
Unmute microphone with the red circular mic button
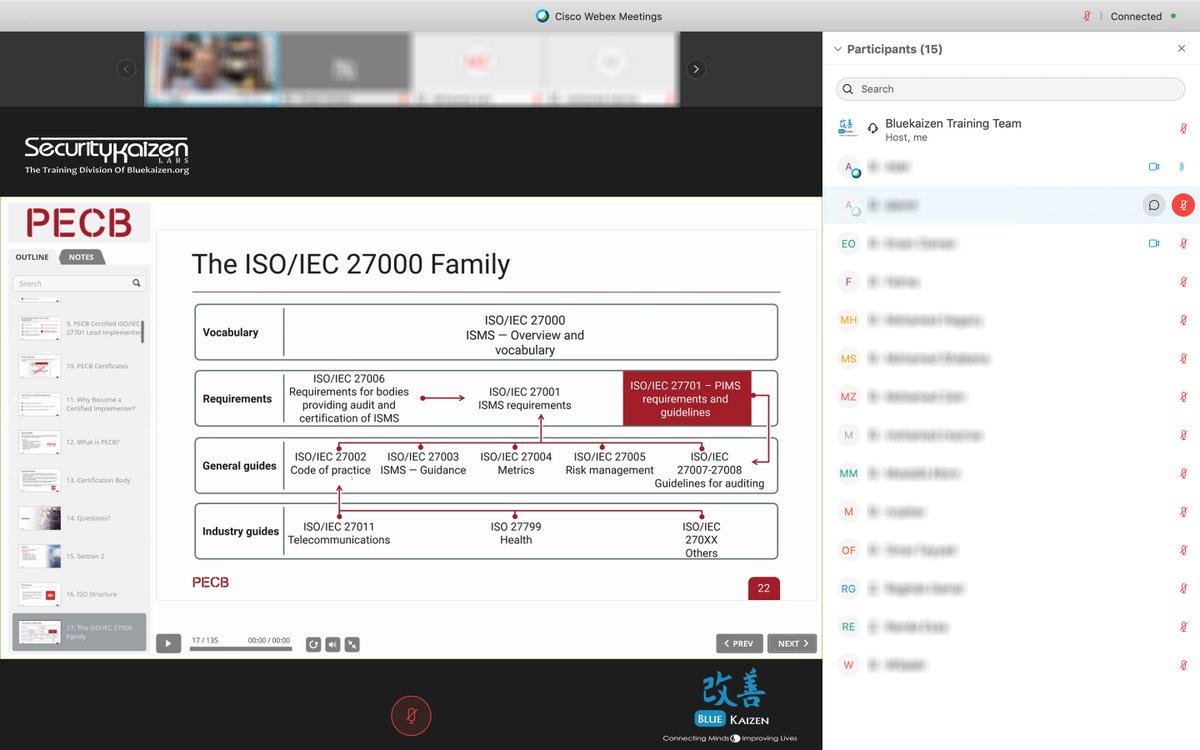pos(410,714)
